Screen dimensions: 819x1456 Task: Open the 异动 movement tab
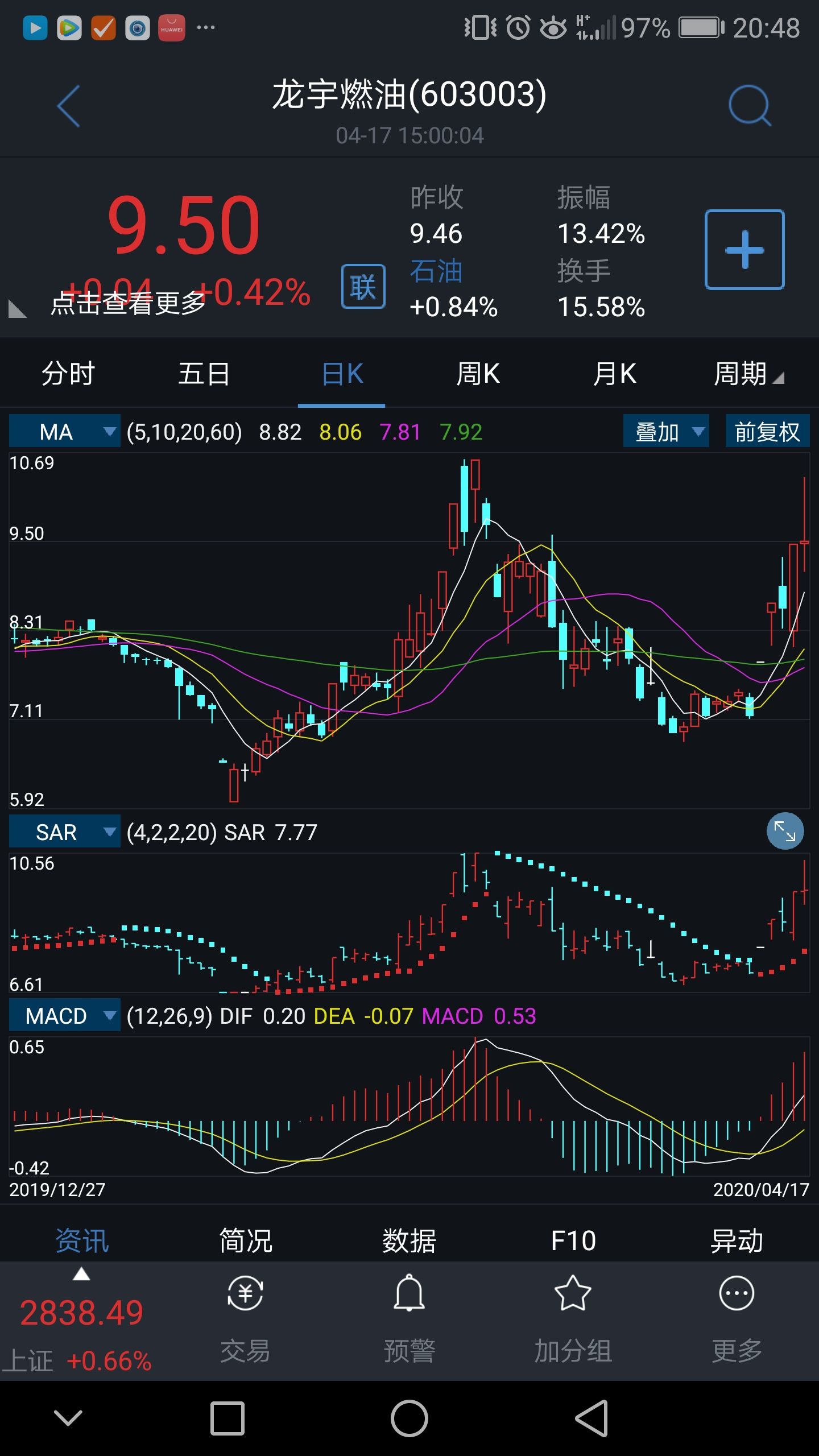pos(737,1240)
